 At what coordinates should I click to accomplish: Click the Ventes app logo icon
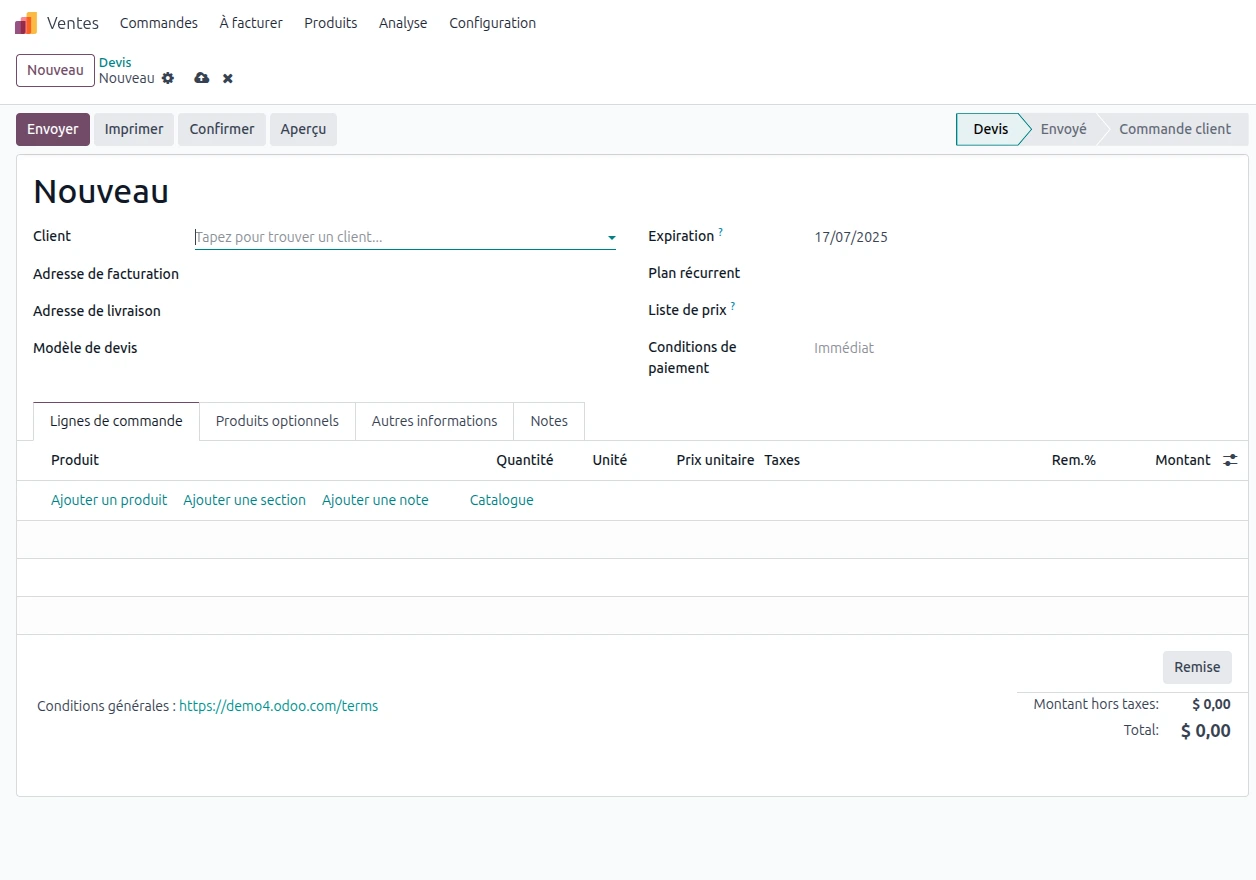[x=26, y=23]
